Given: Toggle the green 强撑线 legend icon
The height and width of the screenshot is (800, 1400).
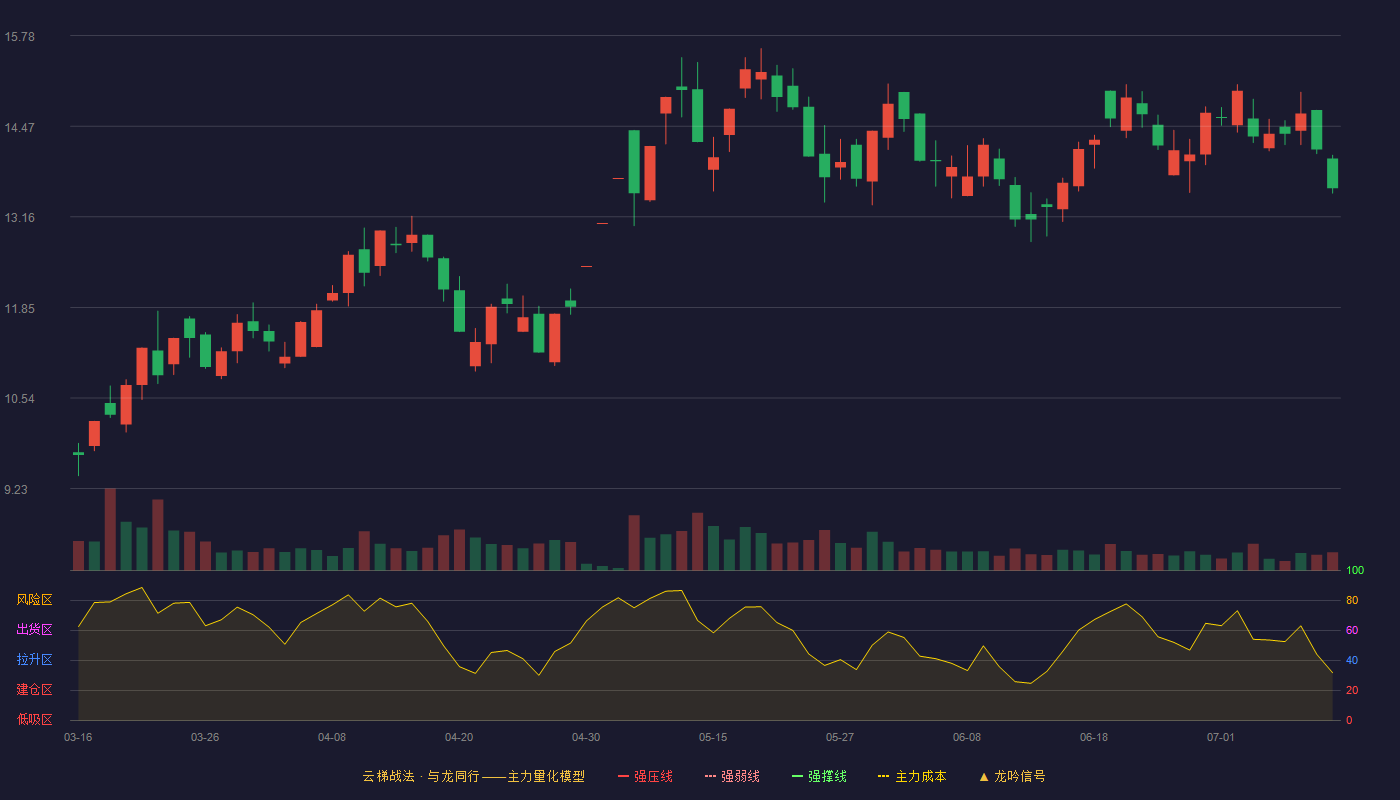Looking at the screenshot, I should (x=797, y=776).
